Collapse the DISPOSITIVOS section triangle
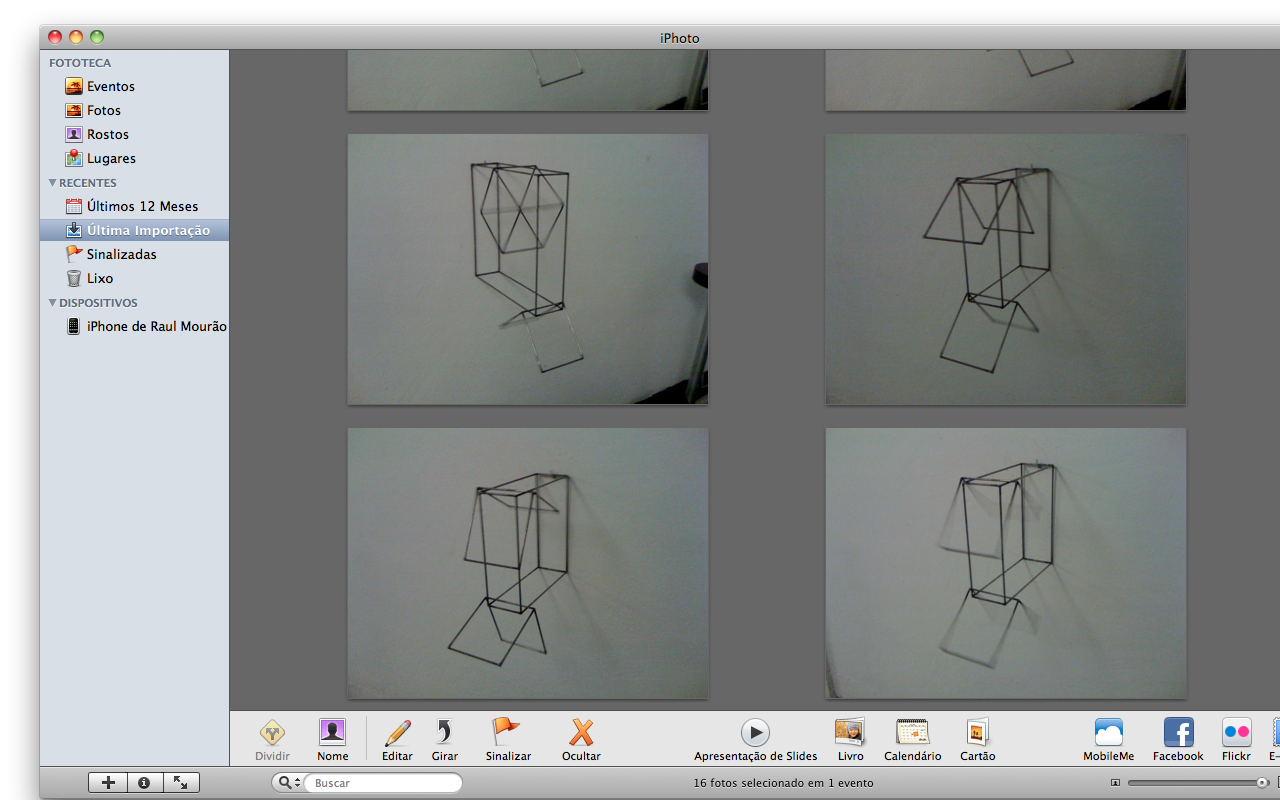The height and width of the screenshot is (800, 1280). pyautogui.click(x=52, y=303)
